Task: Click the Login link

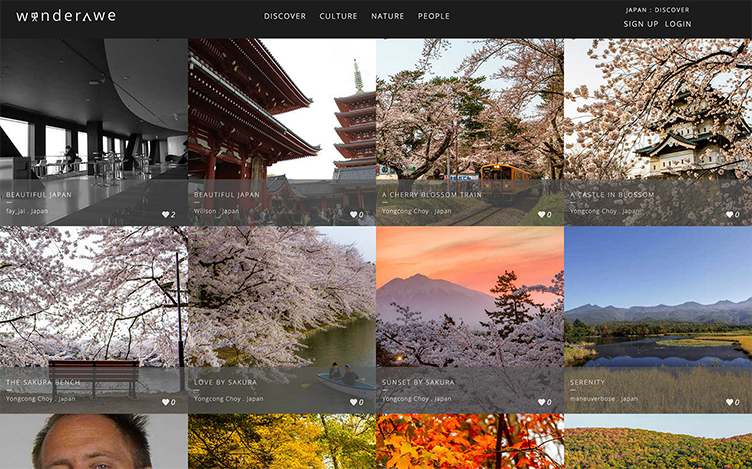Action: point(678,24)
